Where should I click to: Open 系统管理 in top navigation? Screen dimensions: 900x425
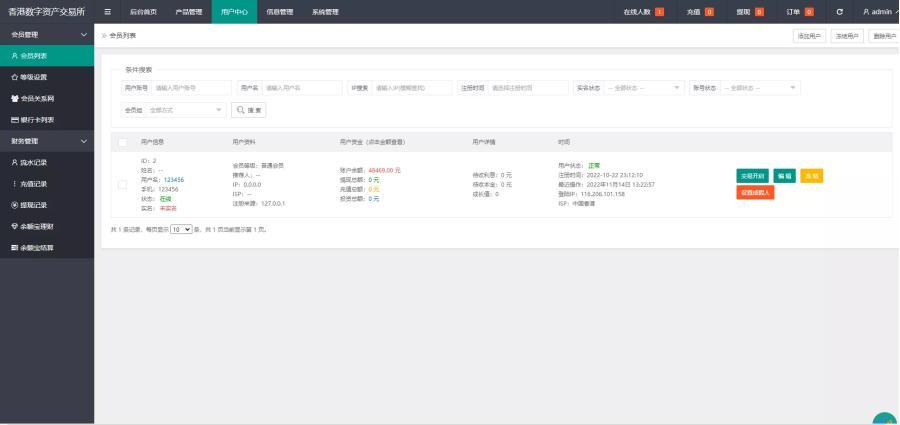pos(325,11)
